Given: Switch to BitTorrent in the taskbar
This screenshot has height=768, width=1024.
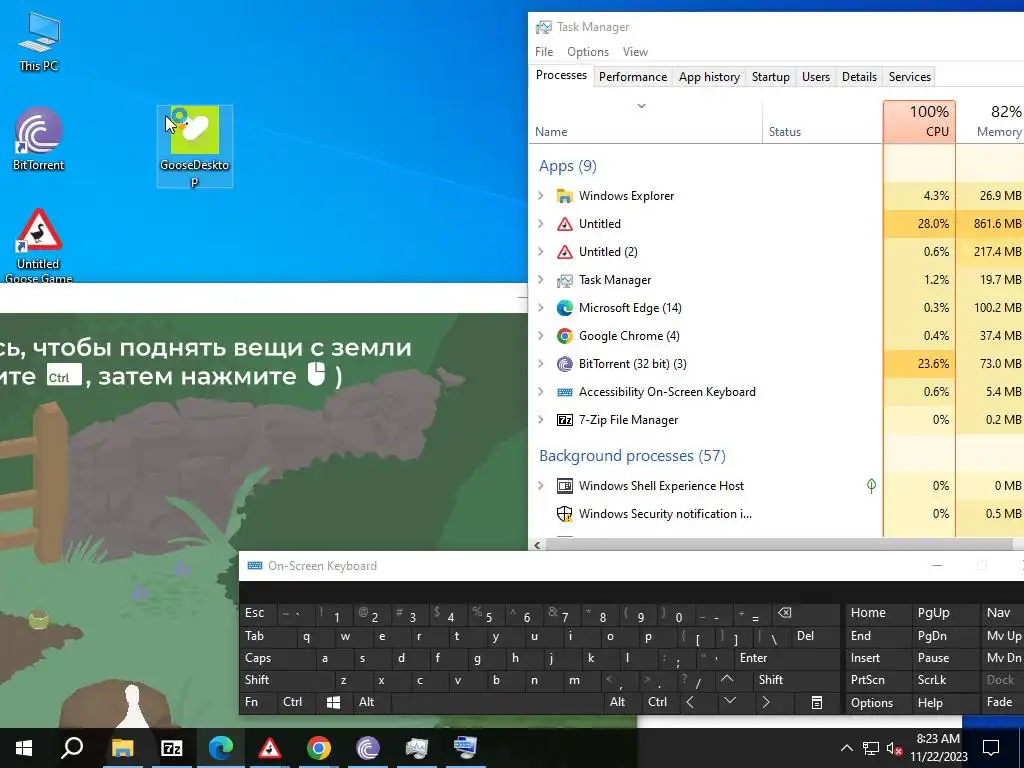Looking at the screenshot, I should pos(368,748).
